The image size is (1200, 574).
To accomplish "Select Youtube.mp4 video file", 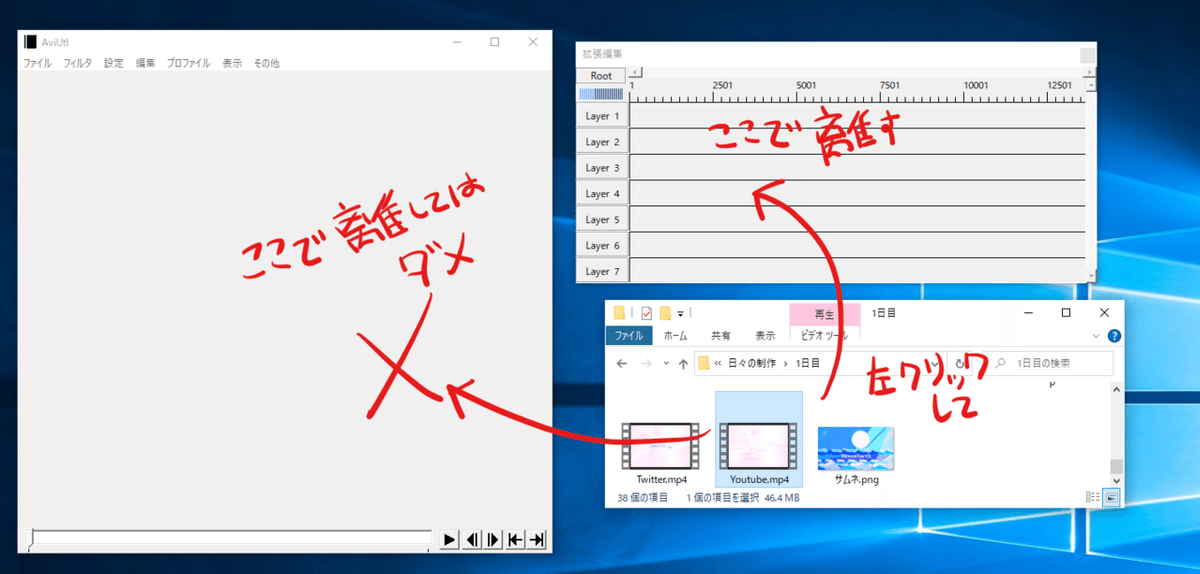I will 759,440.
